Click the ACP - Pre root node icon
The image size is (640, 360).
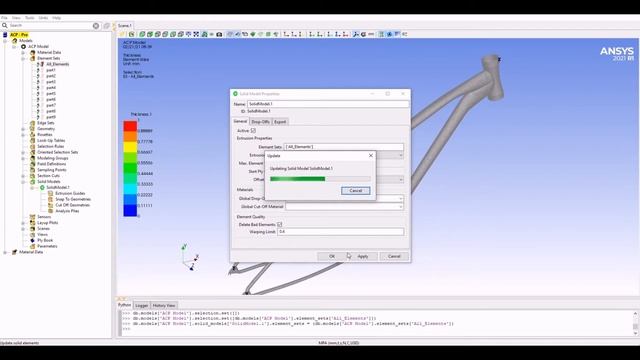[5, 35]
